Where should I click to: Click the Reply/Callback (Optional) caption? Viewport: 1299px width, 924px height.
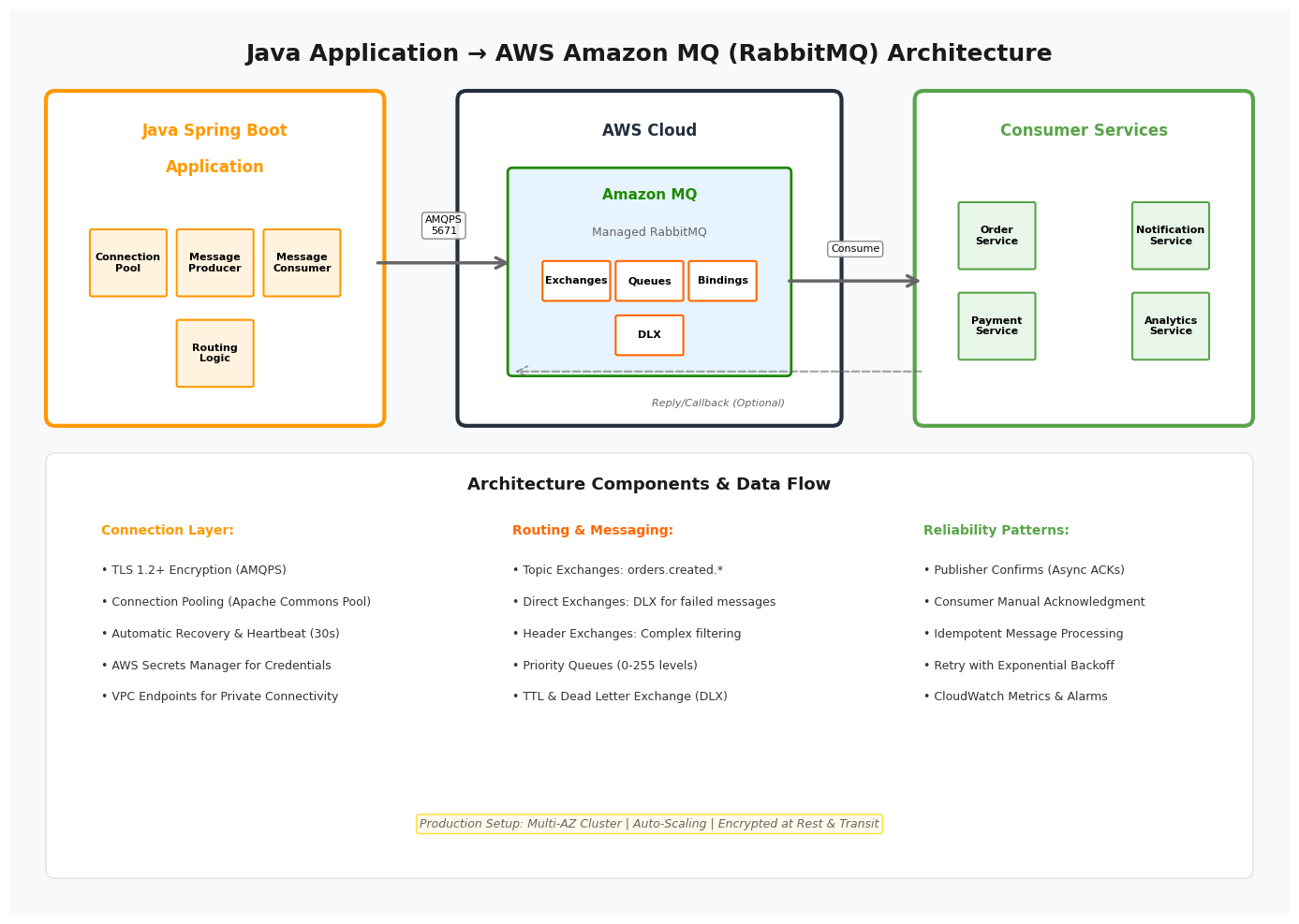click(718, 403)
